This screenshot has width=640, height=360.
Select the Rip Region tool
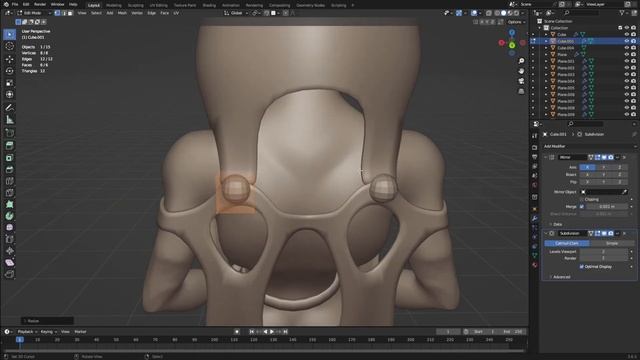pyautogui.click(x=9, y=274)
